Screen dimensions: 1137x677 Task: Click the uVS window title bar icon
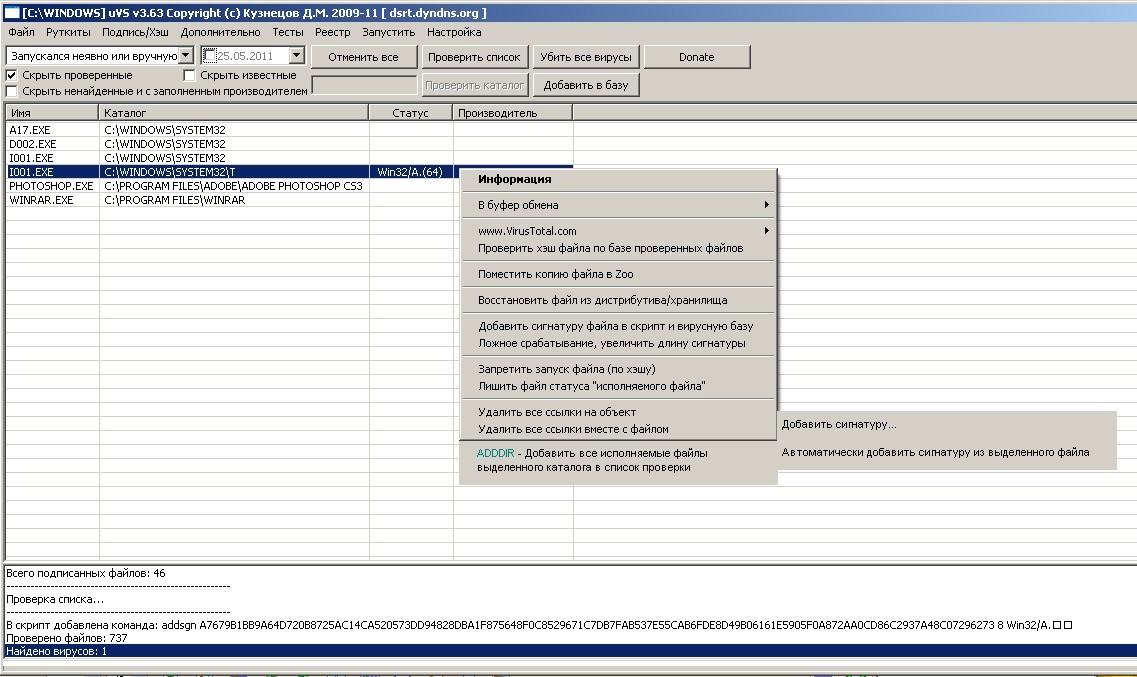[x=11, y=12]
